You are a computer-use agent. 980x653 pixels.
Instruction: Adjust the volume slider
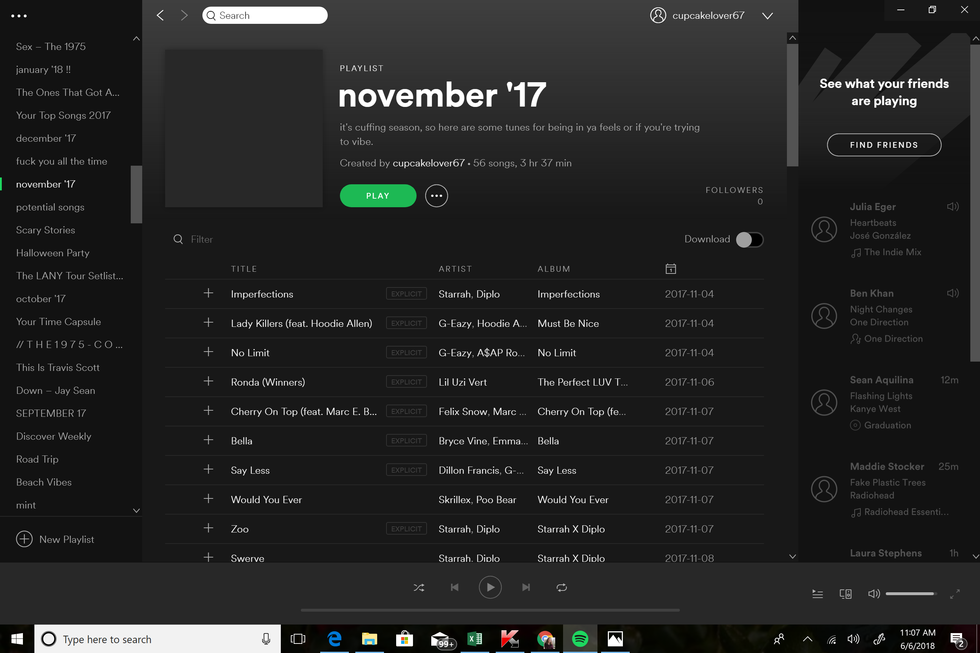tap(910, 594)
